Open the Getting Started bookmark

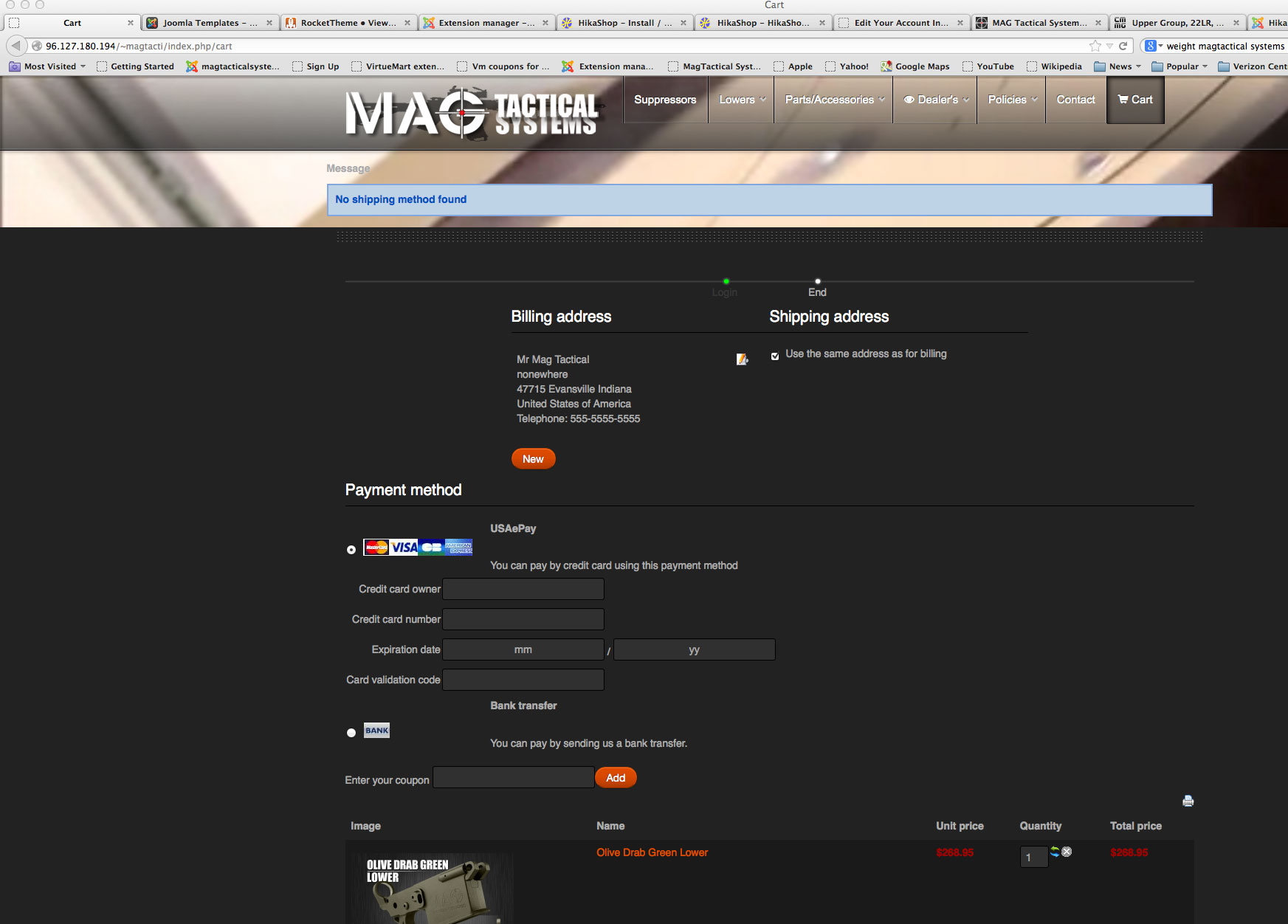(x=135, y=66)
